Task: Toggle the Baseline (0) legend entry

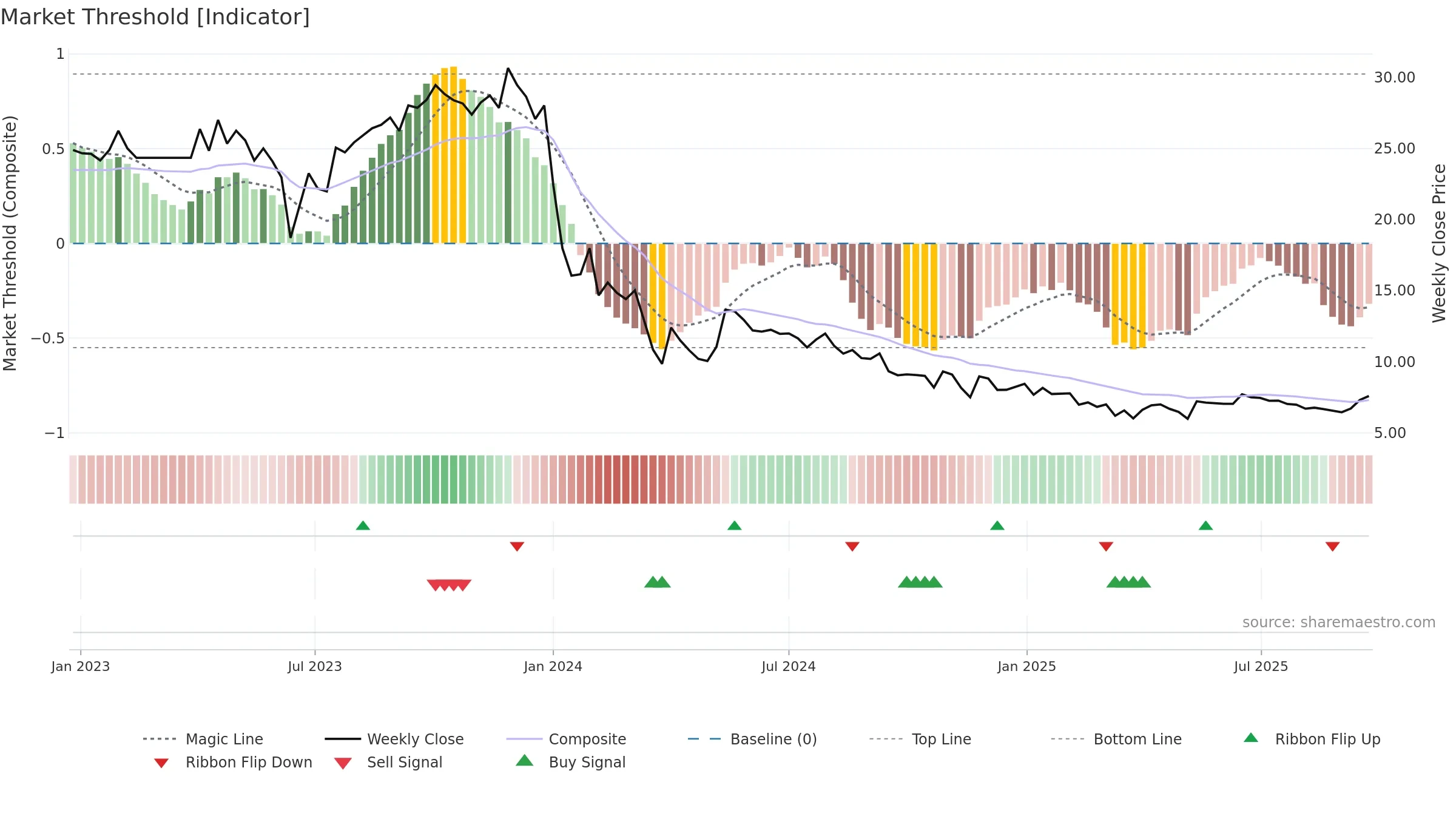Action: (x=752, y=739)
